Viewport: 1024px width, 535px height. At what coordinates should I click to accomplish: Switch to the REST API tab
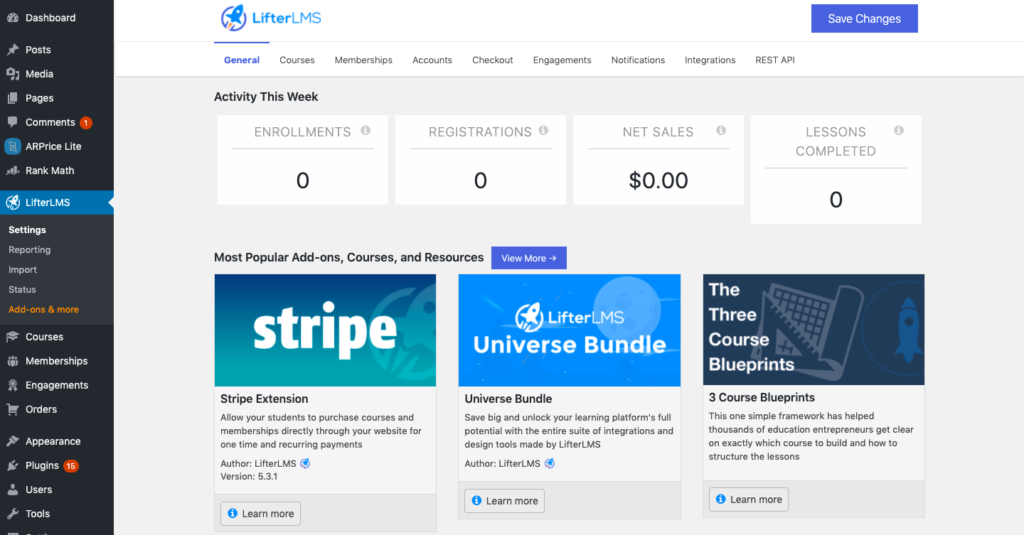tap(775, 60)
